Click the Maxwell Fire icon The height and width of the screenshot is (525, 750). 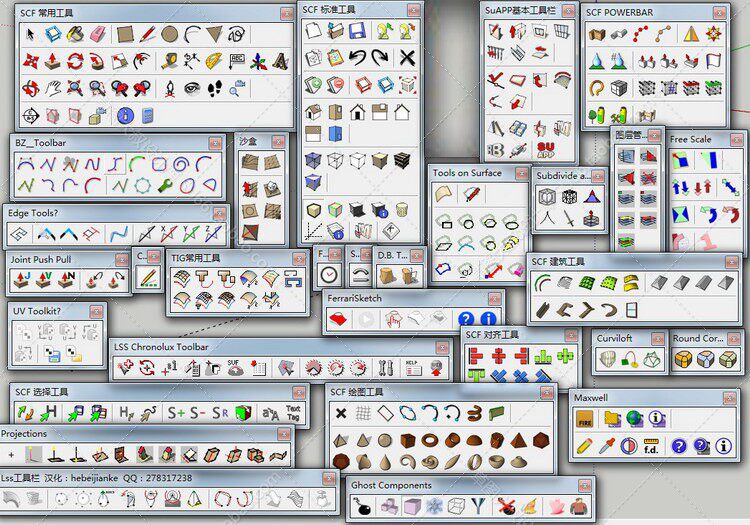[x=585, y=419]
